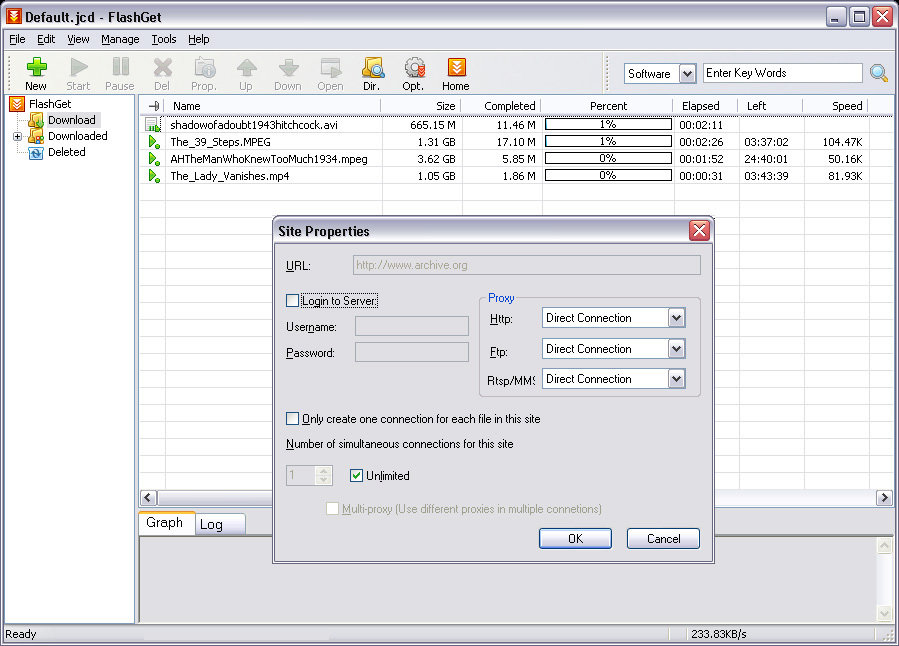The image size is (899, 646).
Task: Sort by the Speed column header
Action: pyautogui.click(x=835, y=106)
